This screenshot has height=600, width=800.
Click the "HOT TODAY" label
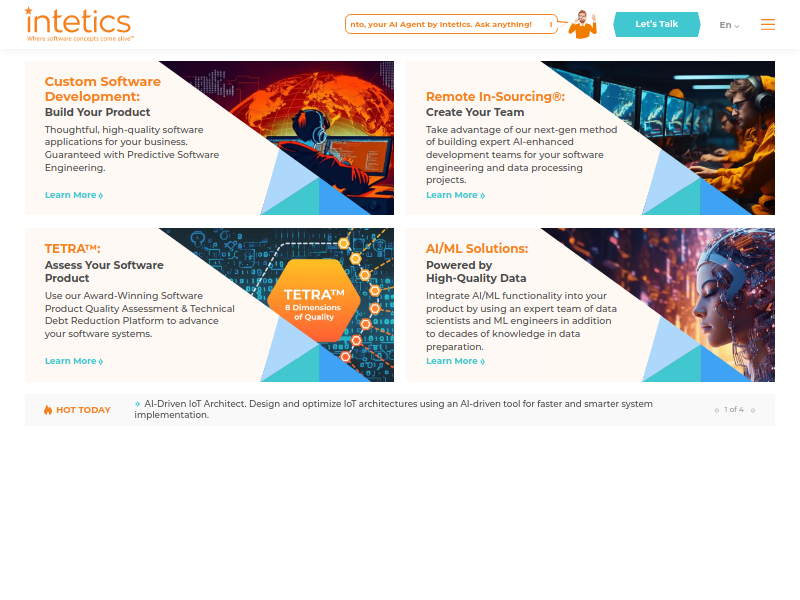point(83,410)
